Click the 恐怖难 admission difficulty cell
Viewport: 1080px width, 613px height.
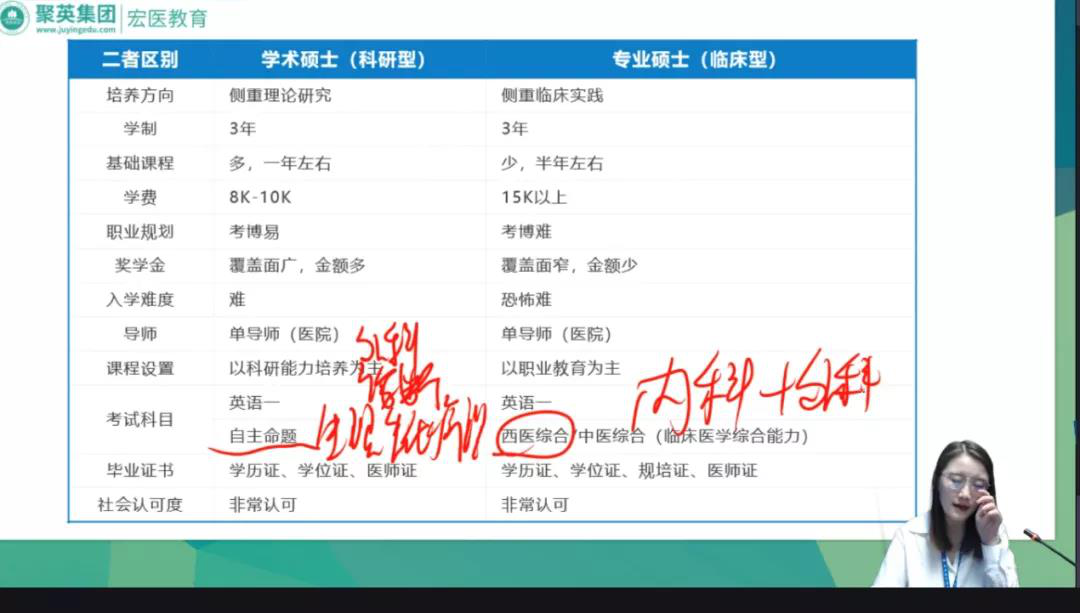pyautogui.click(x=526, y=299)
